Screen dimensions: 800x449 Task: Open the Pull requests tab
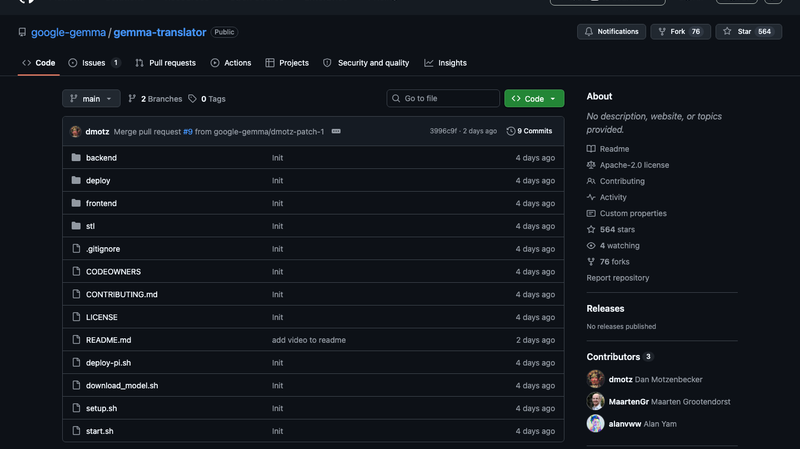tap(165, 63)
